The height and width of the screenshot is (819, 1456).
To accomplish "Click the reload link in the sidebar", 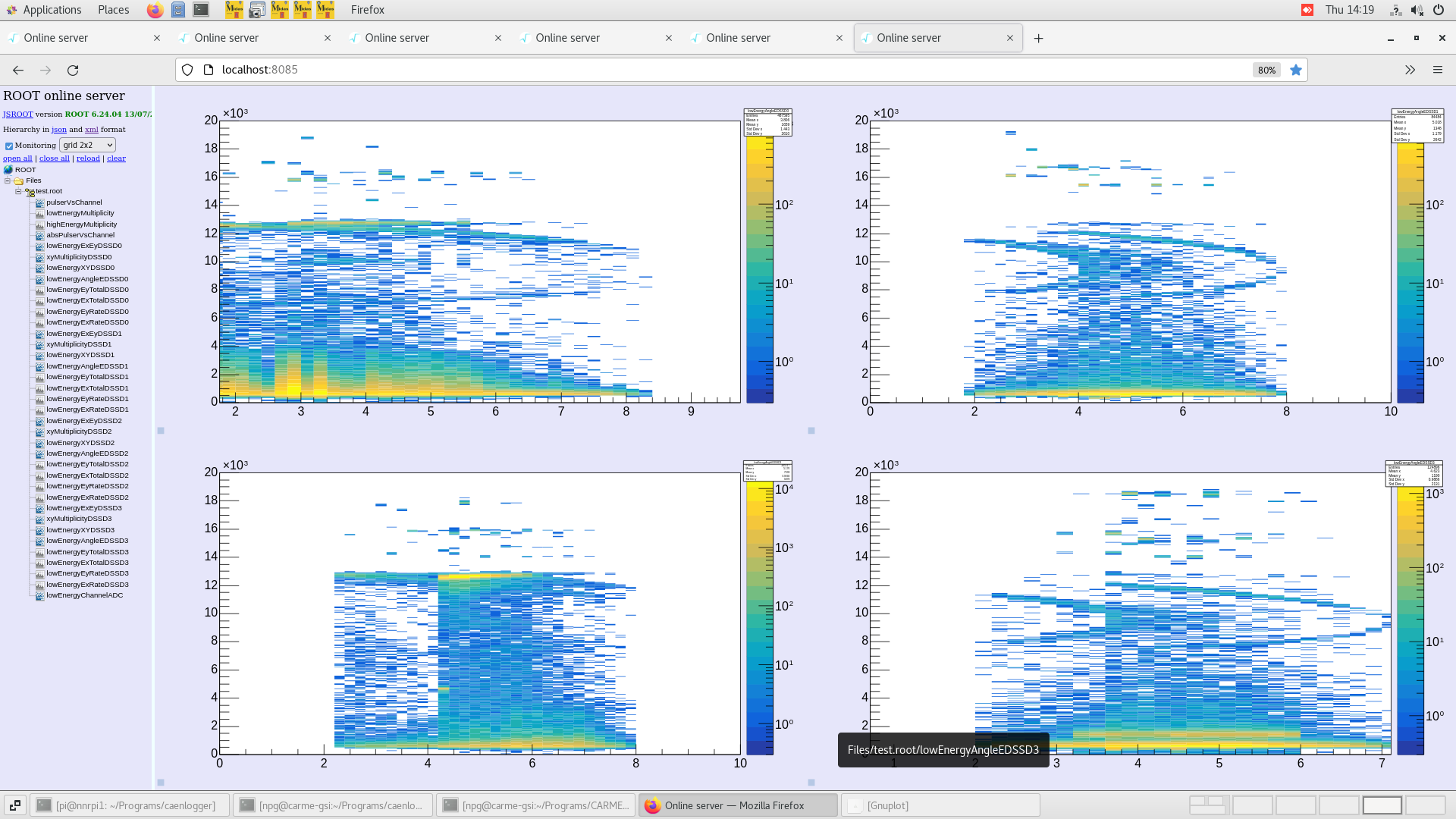I will 88,158.
